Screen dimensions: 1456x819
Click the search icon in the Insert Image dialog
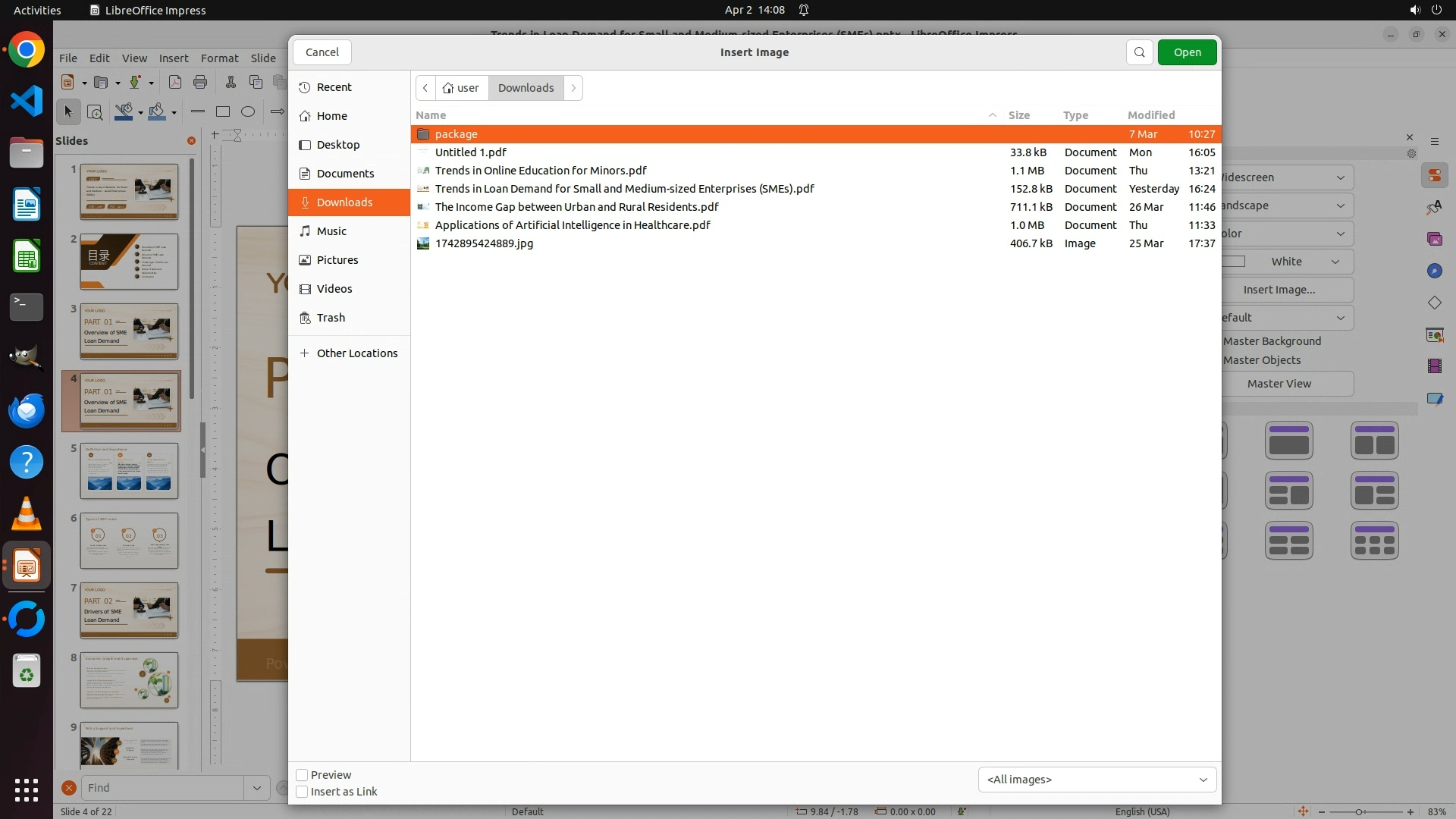pyautogui.click(x=1139, y=52)
